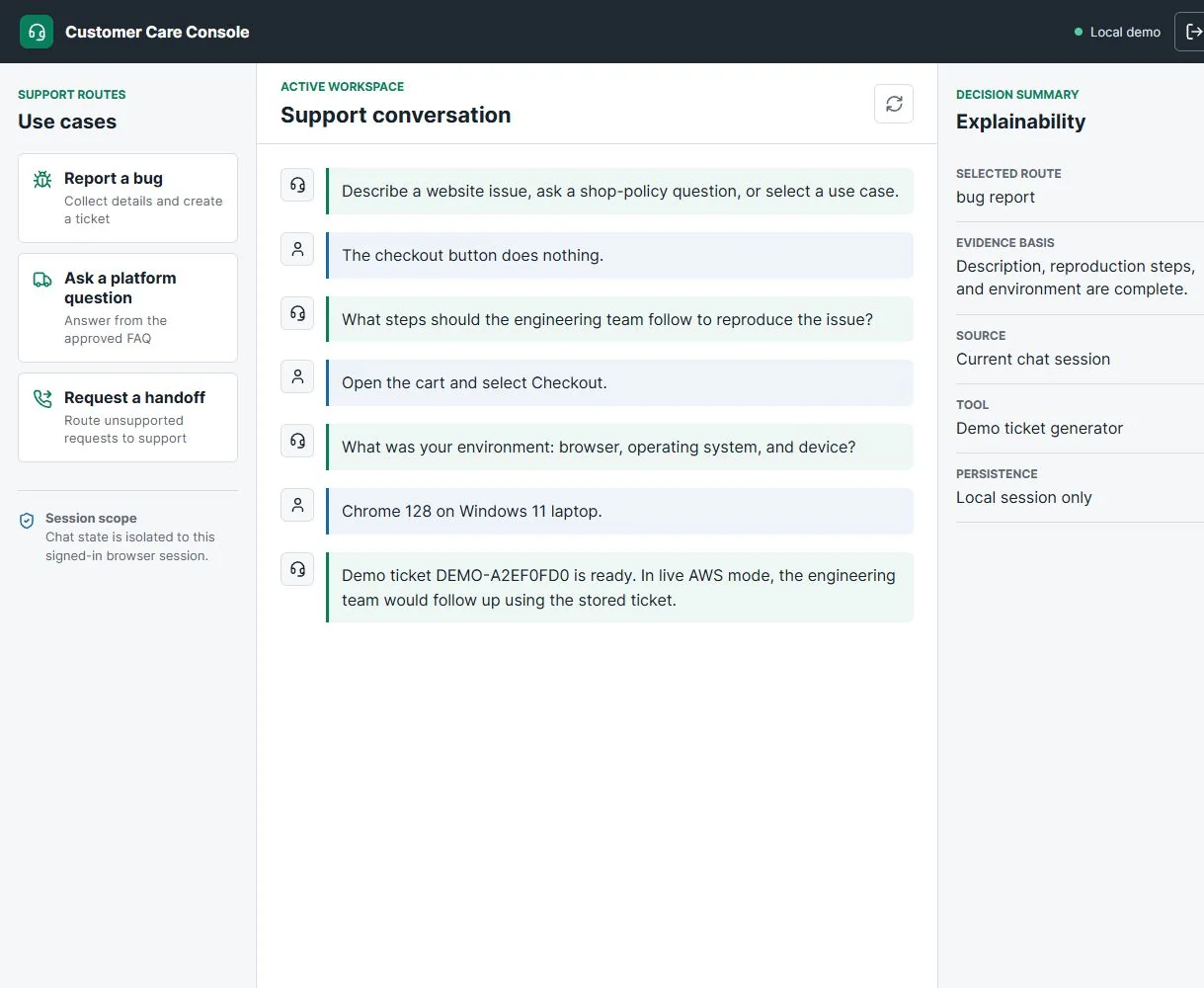Image resolution: width=1204 pixels, height=988 pixels.
Task: Reset the conversation with the refresh icon
Action: coord(894,104)
